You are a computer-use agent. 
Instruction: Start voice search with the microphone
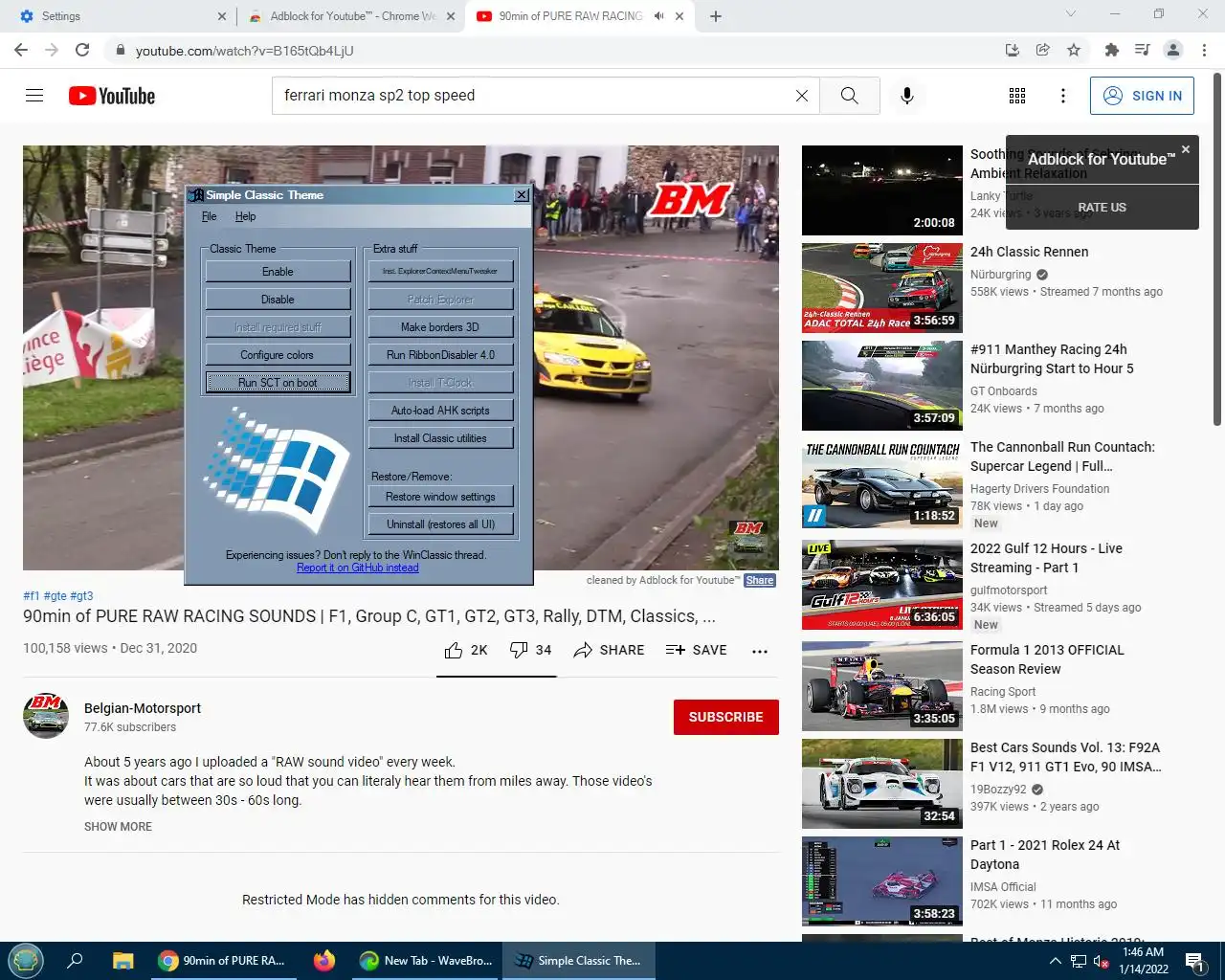pos(907,96)
